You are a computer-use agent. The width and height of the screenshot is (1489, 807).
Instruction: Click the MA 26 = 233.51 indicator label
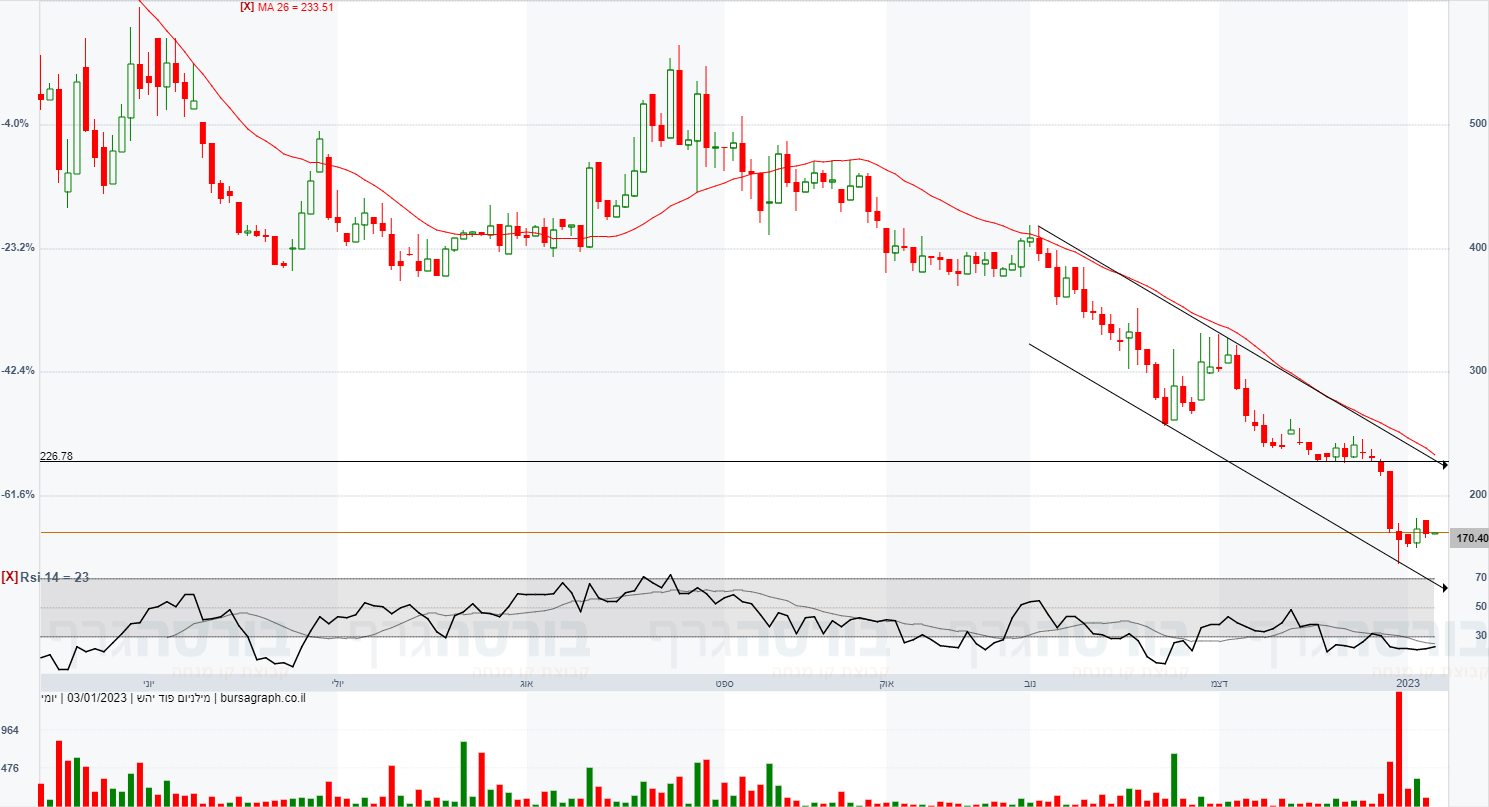coord(295,7)
